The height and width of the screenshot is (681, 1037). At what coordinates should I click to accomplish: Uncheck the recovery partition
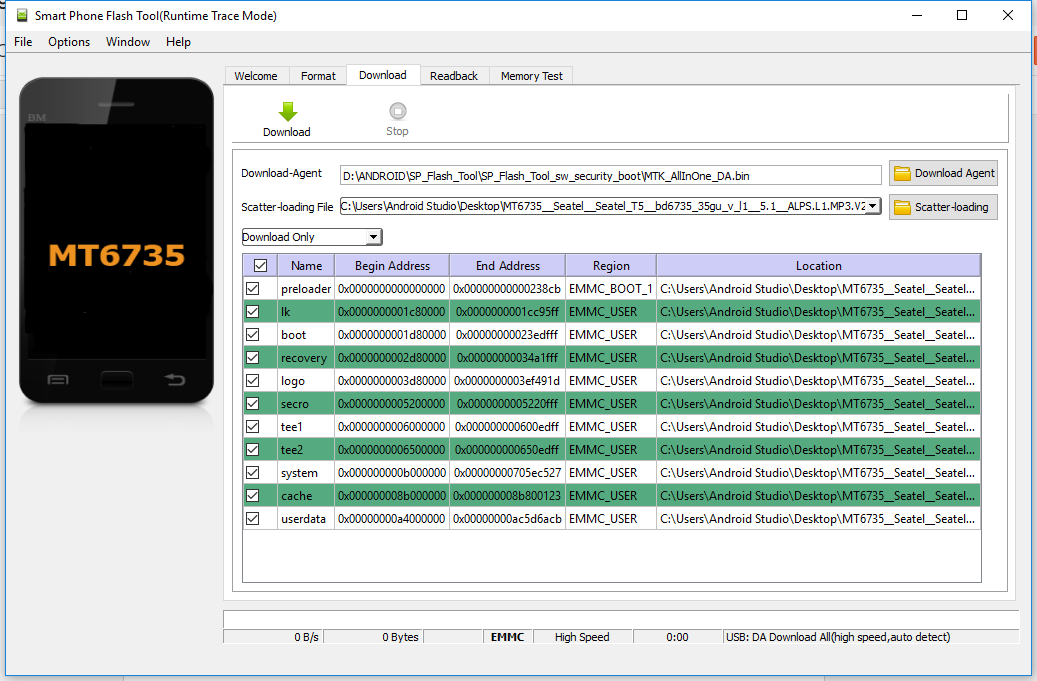(x=251, y=357)
